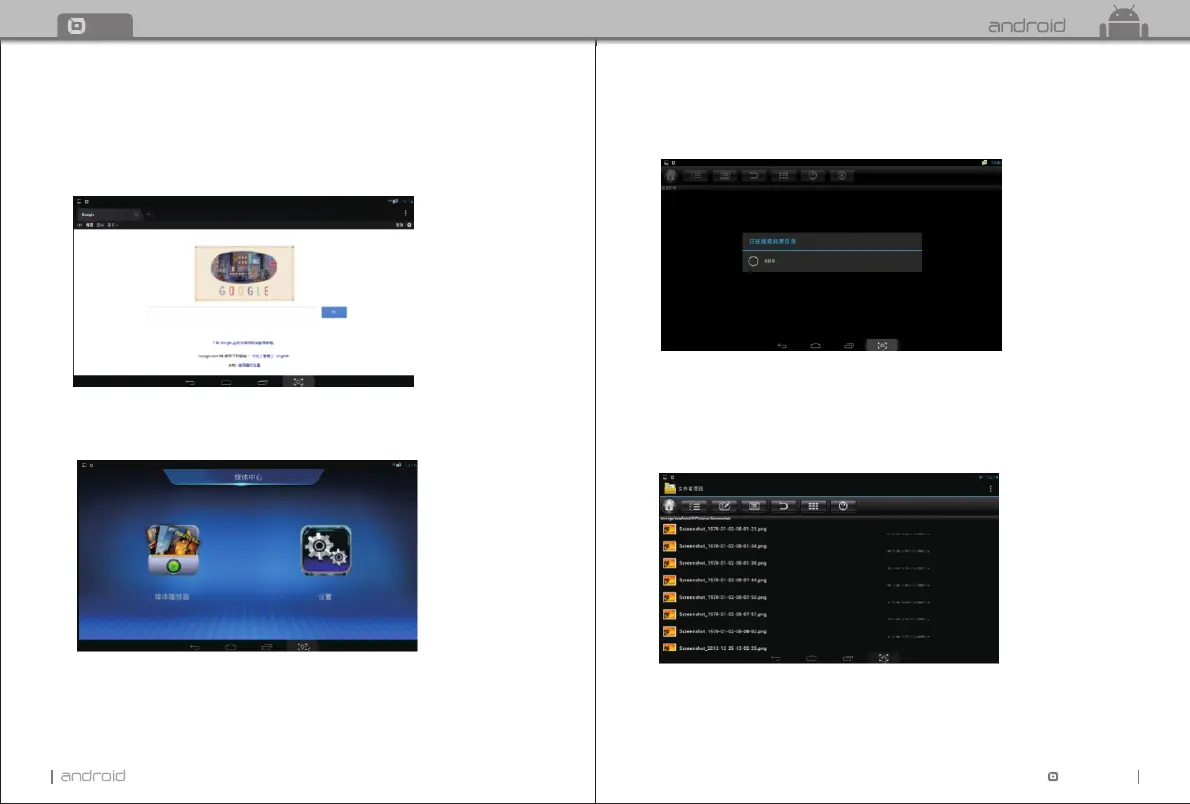The height and width of the screenshot is (804, 1190).
Task: Open the first screenshot file ending 01-21.png
Action: (x=722, y=529)
